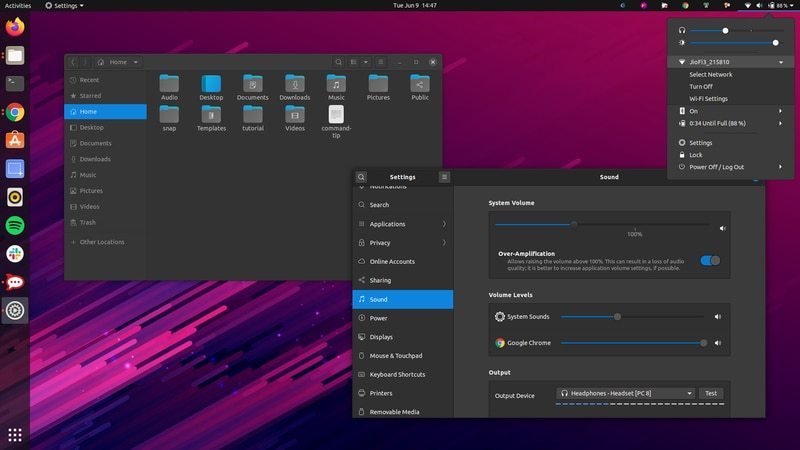This screenshot has height=450, width=800.
Task: Expand the Output Device dropdown
Action: 625,393
